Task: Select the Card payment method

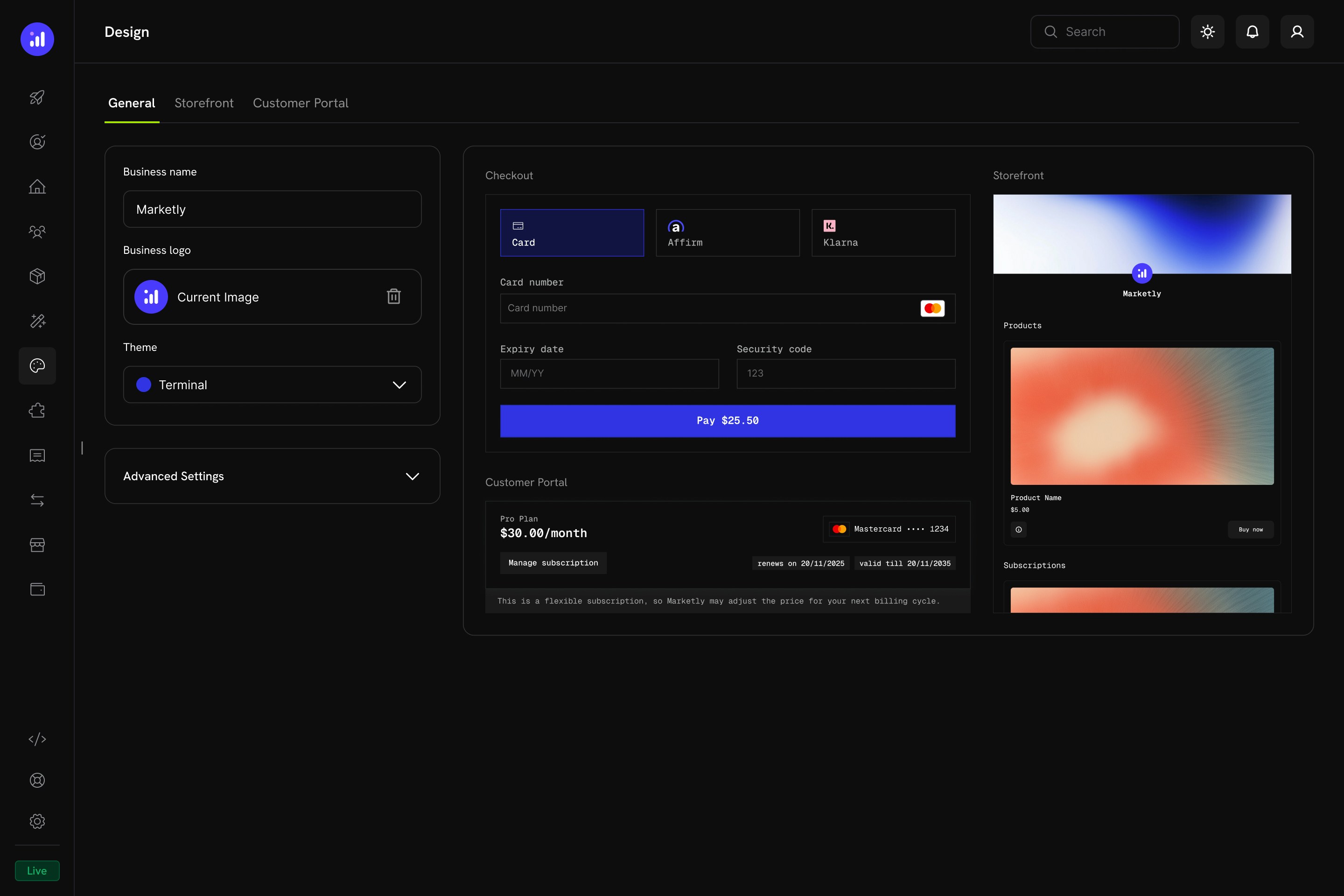Action: point(572,232)
